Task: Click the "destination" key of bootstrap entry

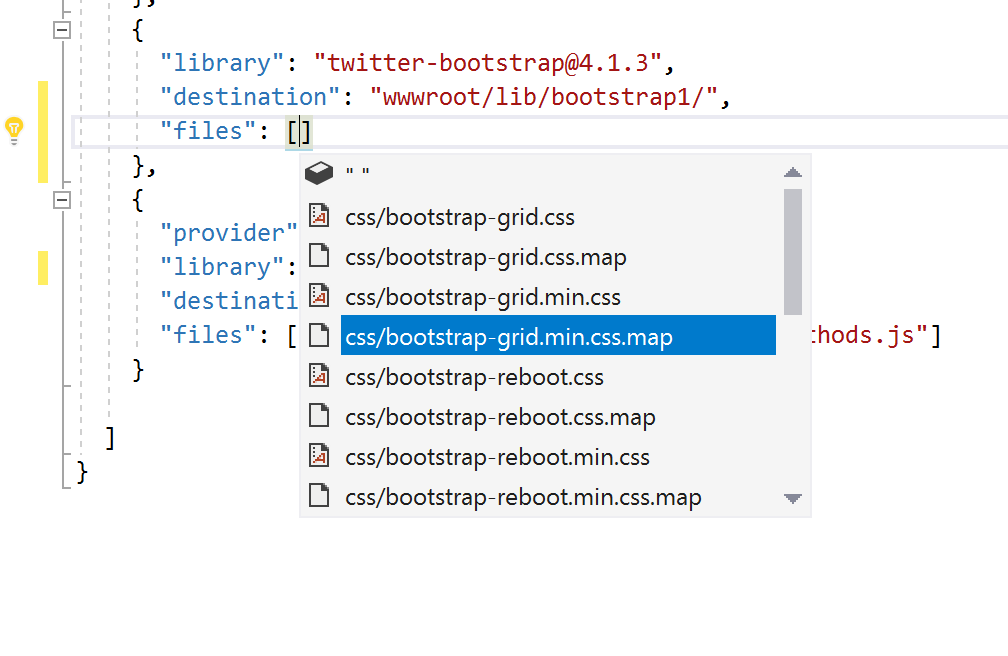Action: 249,97
